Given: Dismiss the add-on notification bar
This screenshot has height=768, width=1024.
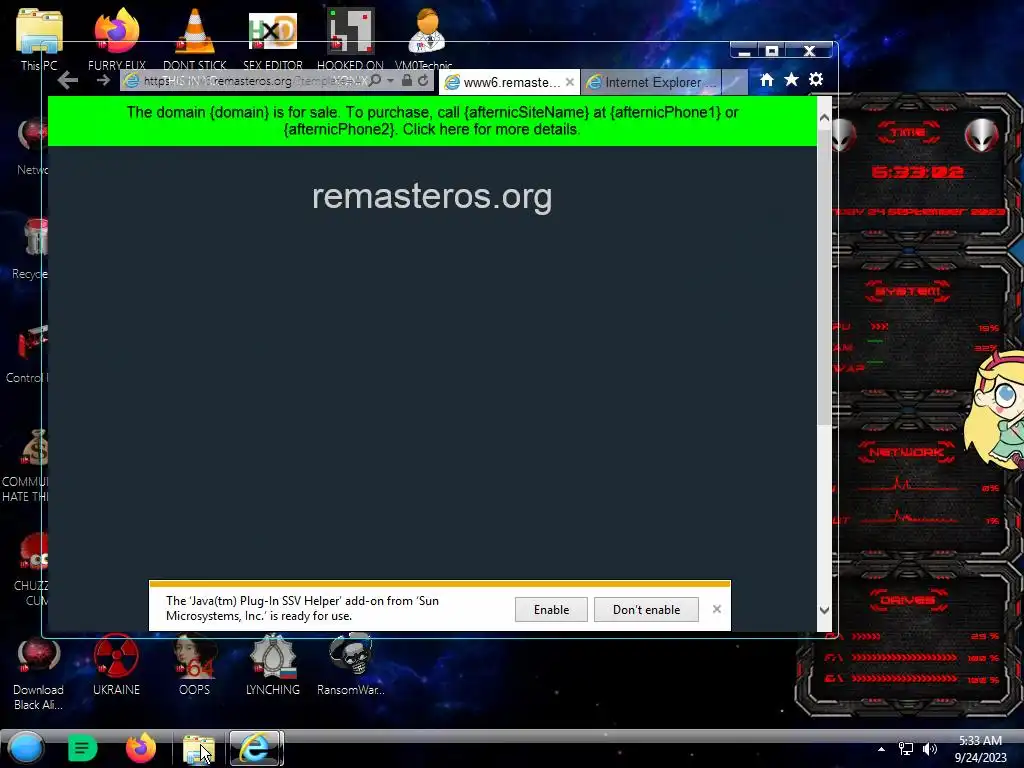Looking at the screenshot, I should pyautogui.click(x=716, y=609).
